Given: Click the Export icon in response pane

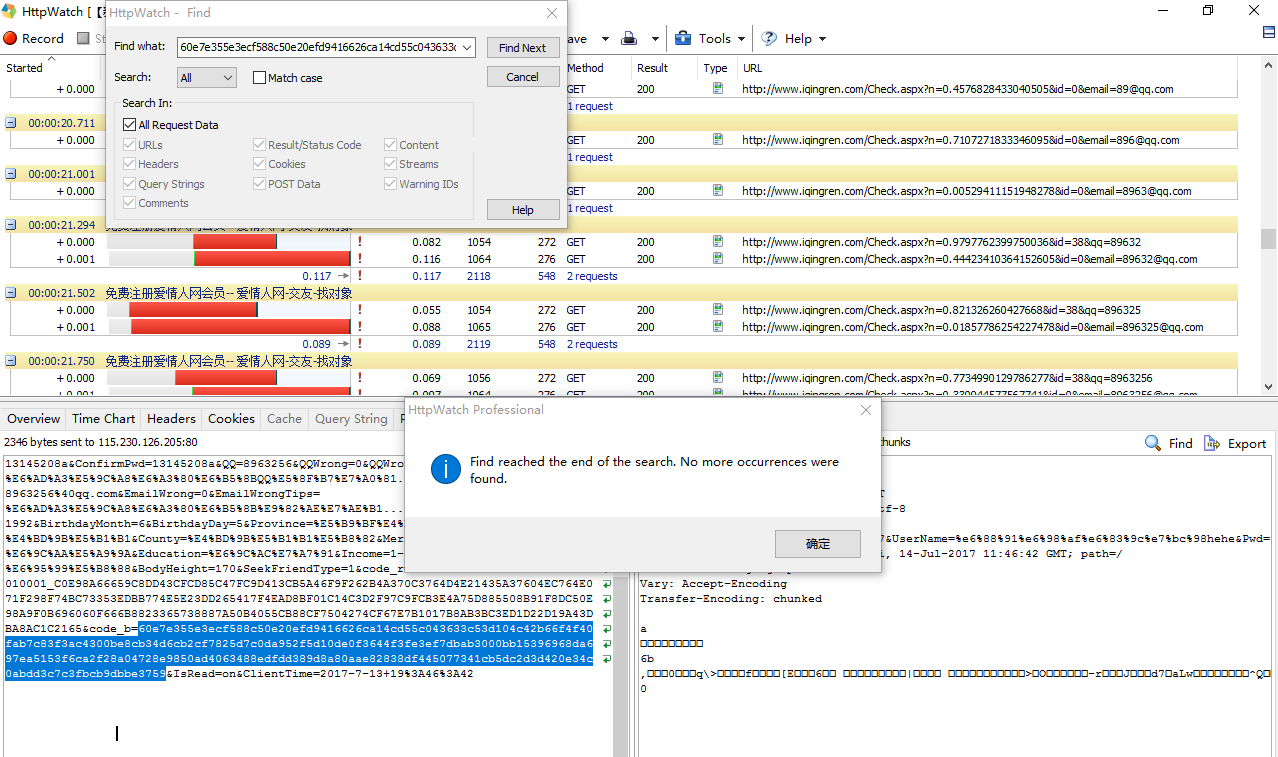Looking at the screenshot, I should tap(1211, 443).
